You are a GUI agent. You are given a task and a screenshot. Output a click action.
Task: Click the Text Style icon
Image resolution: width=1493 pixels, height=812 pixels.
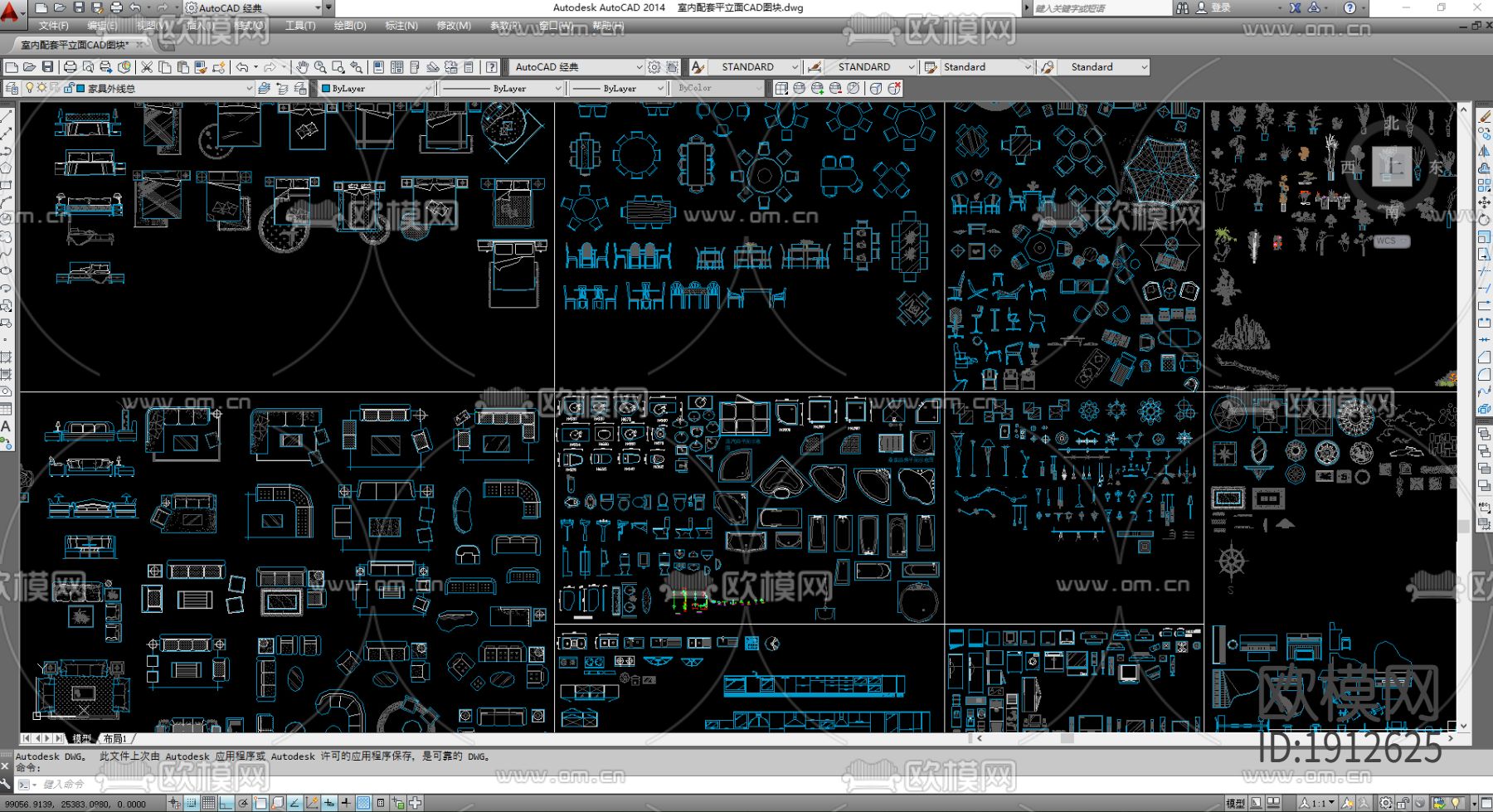pos(698,67)
